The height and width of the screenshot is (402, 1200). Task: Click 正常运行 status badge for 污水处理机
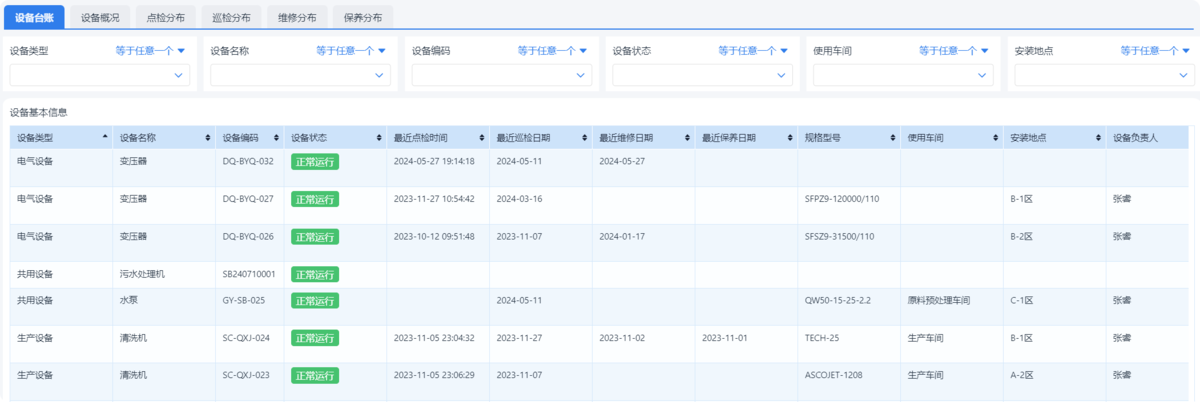314,274
